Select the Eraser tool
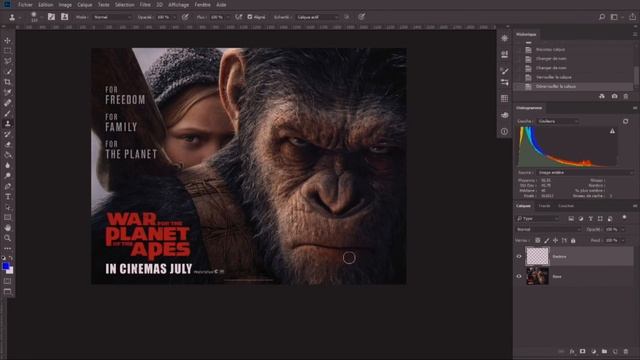The height and width of the screenshot is (360, 640). pyautogui.click(x=7, y=144)
